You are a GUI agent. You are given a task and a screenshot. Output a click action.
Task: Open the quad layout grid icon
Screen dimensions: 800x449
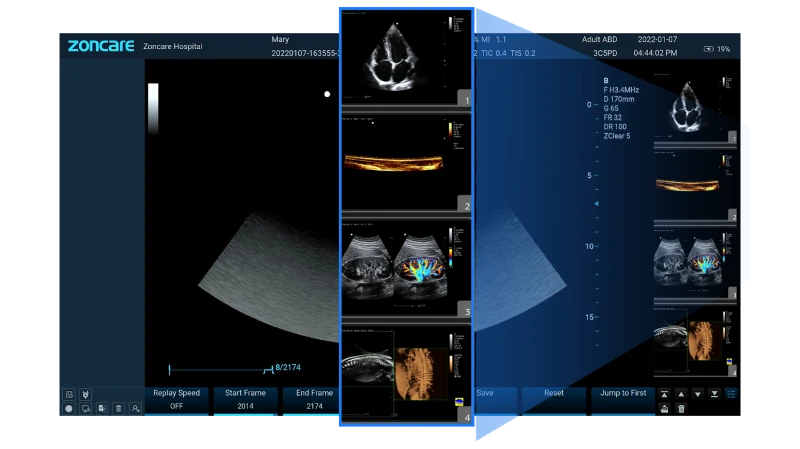(x=69, y=394)
